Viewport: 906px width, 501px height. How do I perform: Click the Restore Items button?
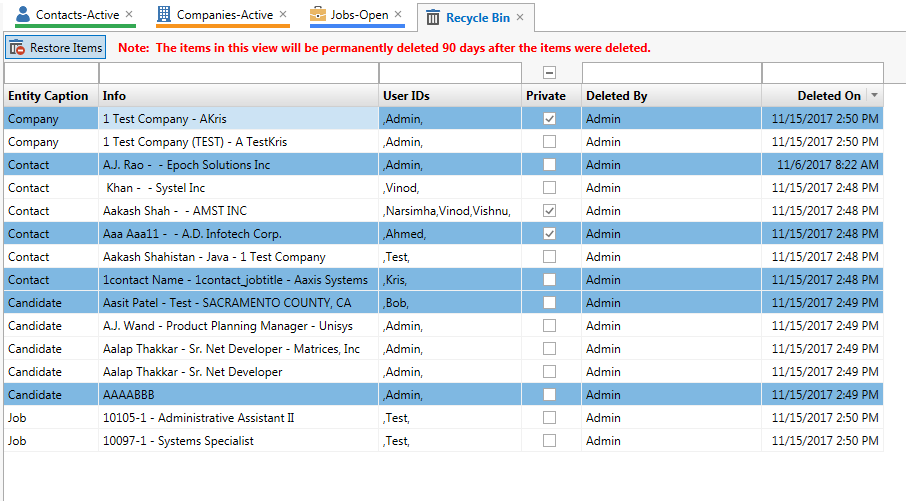click(56, 47)
